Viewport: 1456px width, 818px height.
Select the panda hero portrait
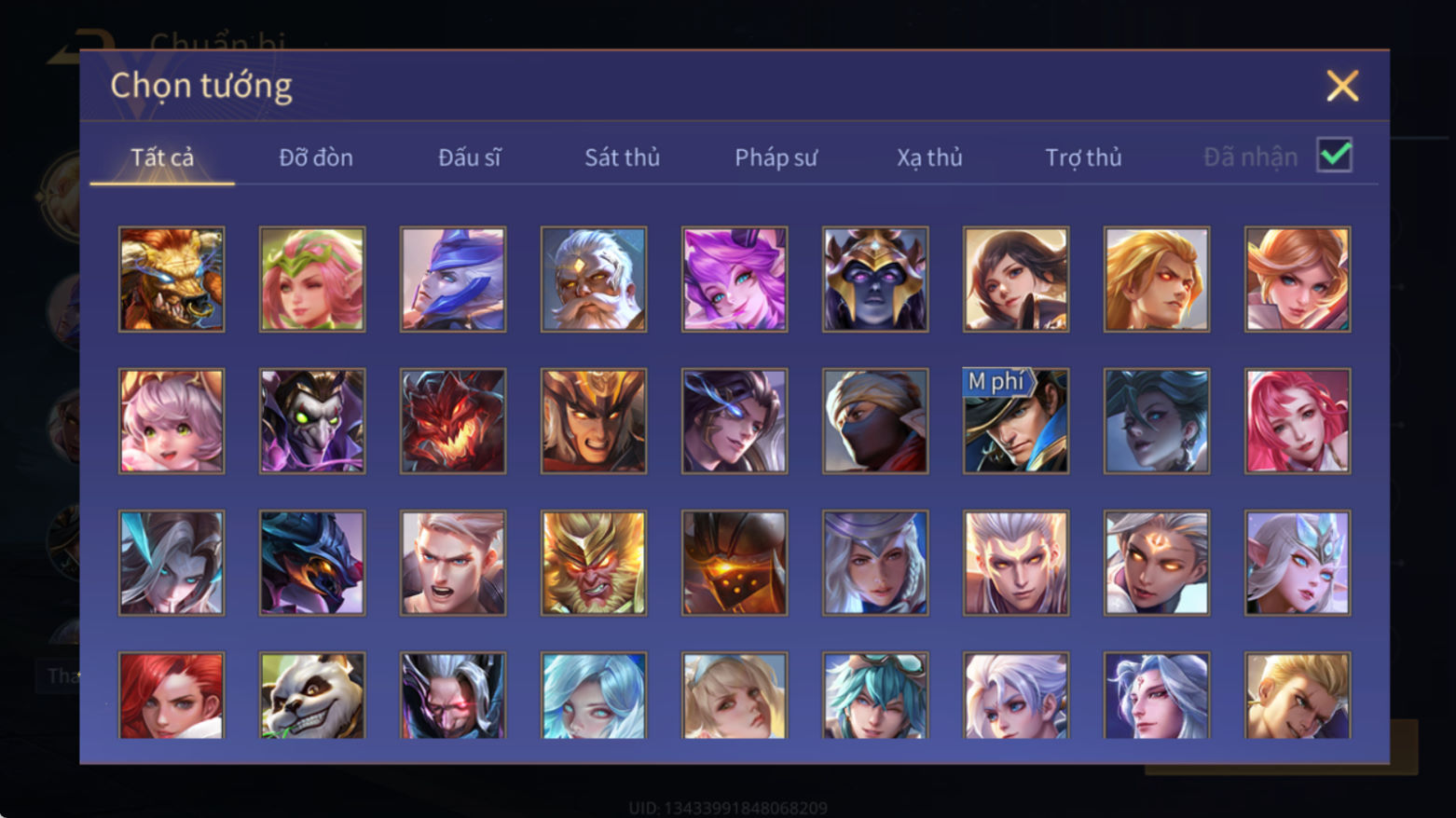(312, 695)
